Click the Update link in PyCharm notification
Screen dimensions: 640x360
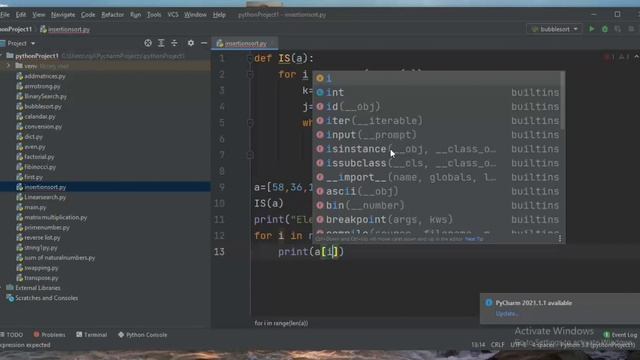click(x=507, y=313)
